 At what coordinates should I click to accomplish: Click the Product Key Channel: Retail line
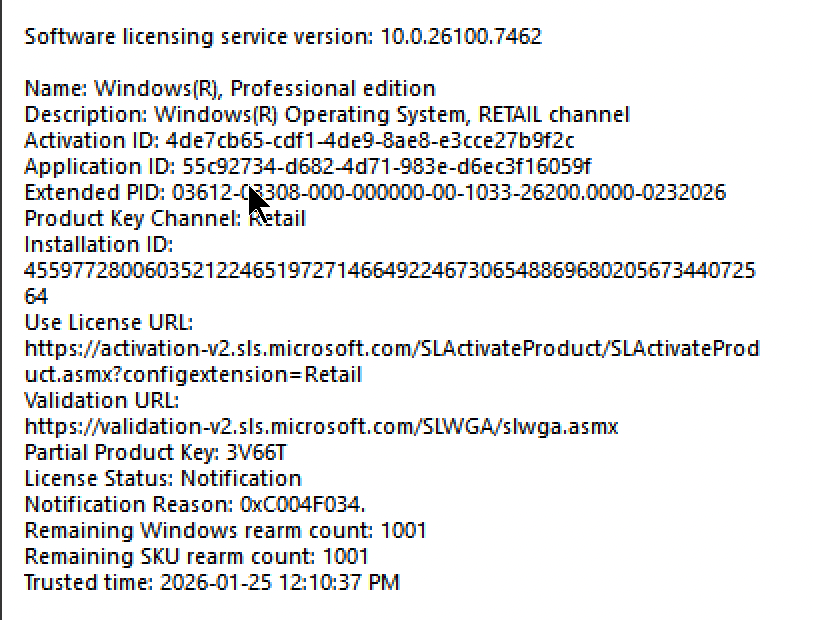pos(165,219)
